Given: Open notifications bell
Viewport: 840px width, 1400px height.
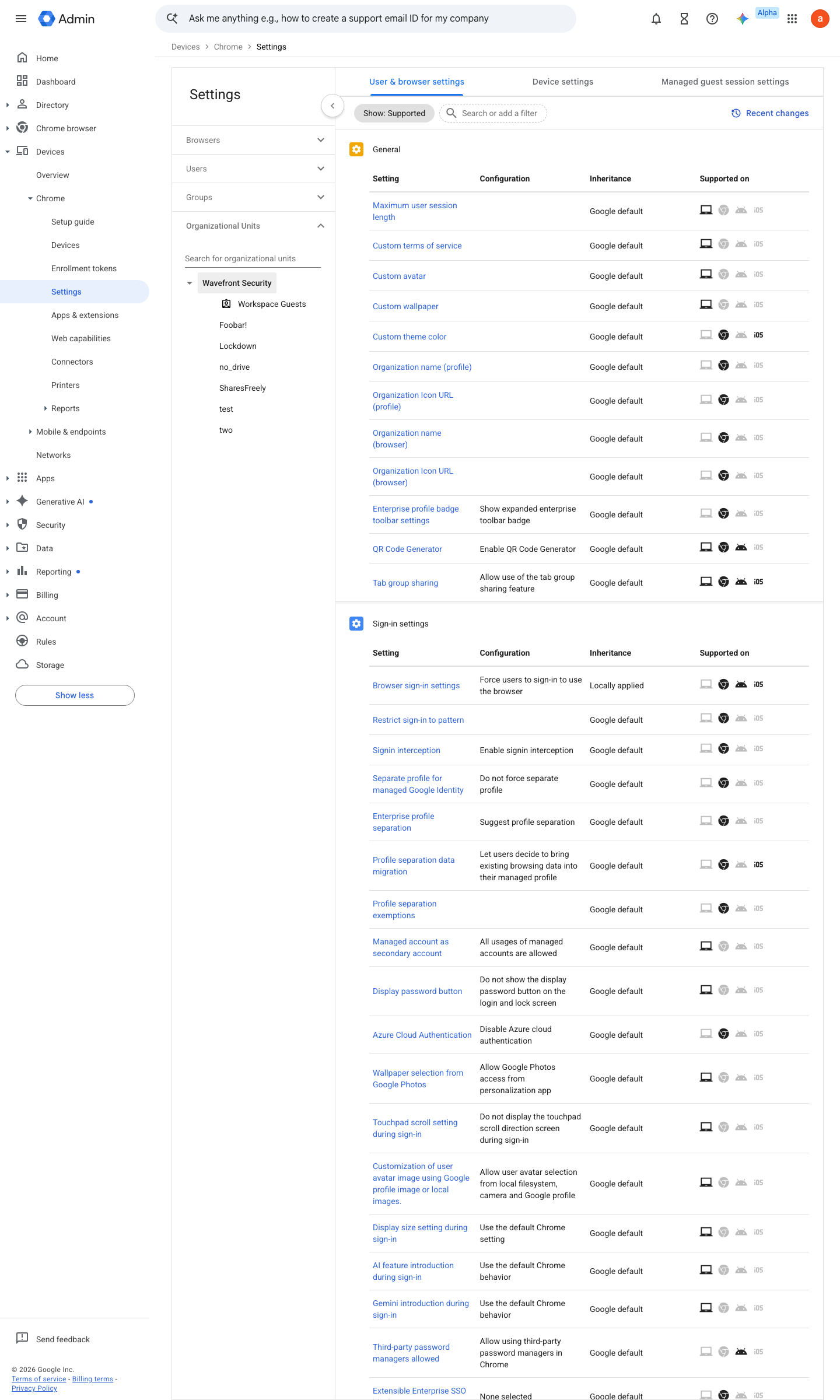Looking at the screenshot, I should pos(656,19).
